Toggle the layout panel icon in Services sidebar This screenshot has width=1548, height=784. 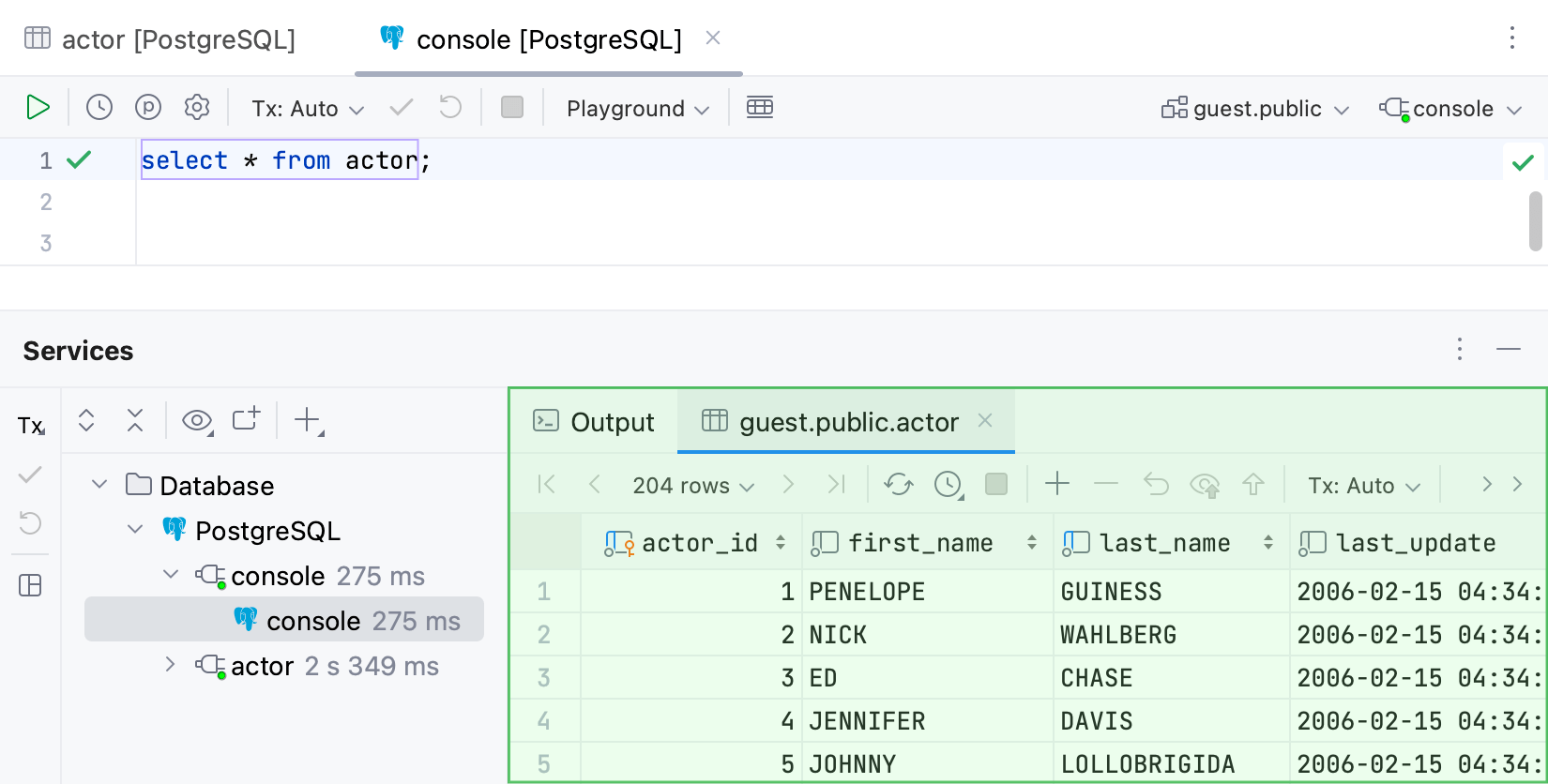(31, 586)
